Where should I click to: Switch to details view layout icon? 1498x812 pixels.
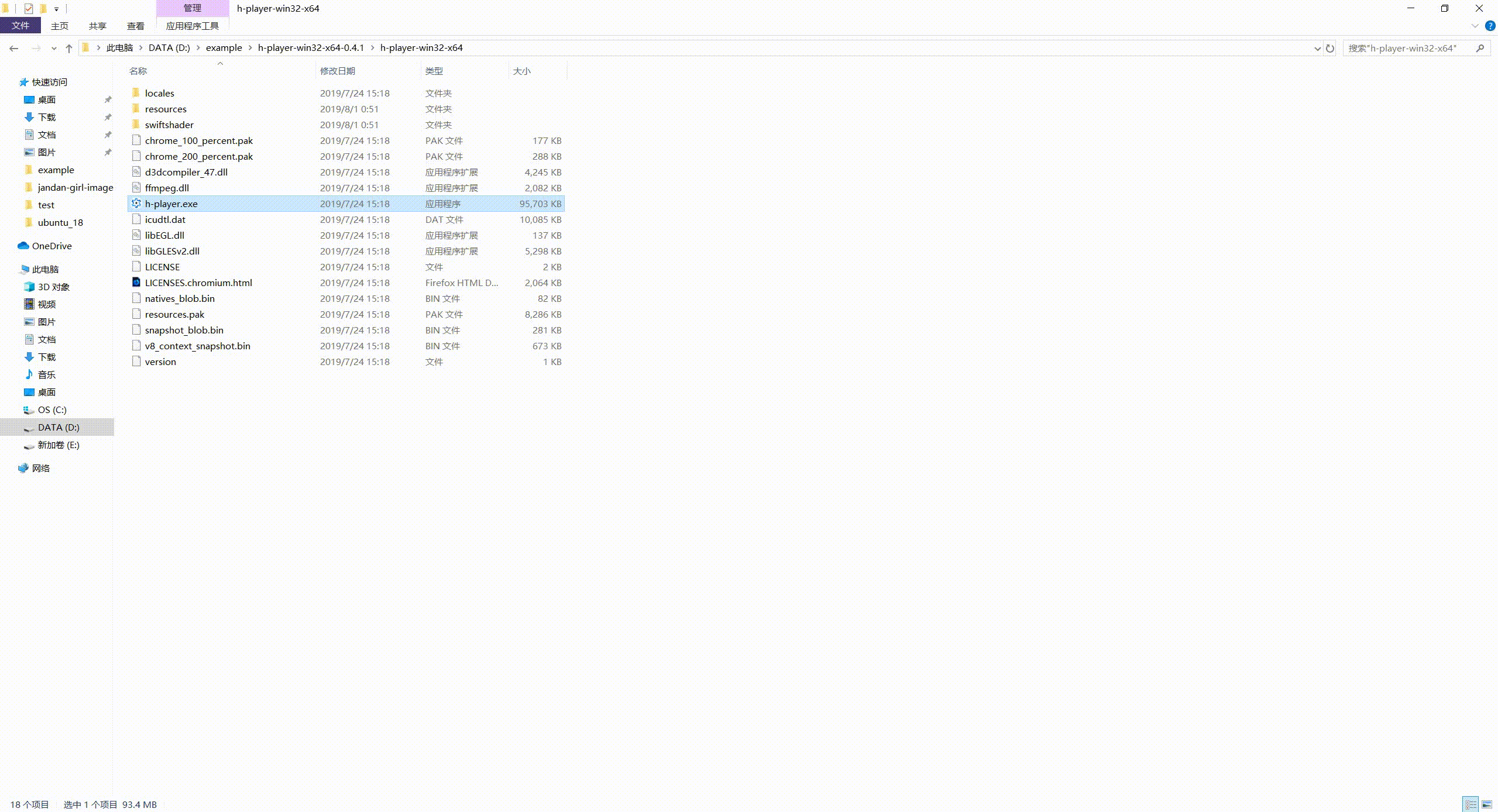point(1470,804)
